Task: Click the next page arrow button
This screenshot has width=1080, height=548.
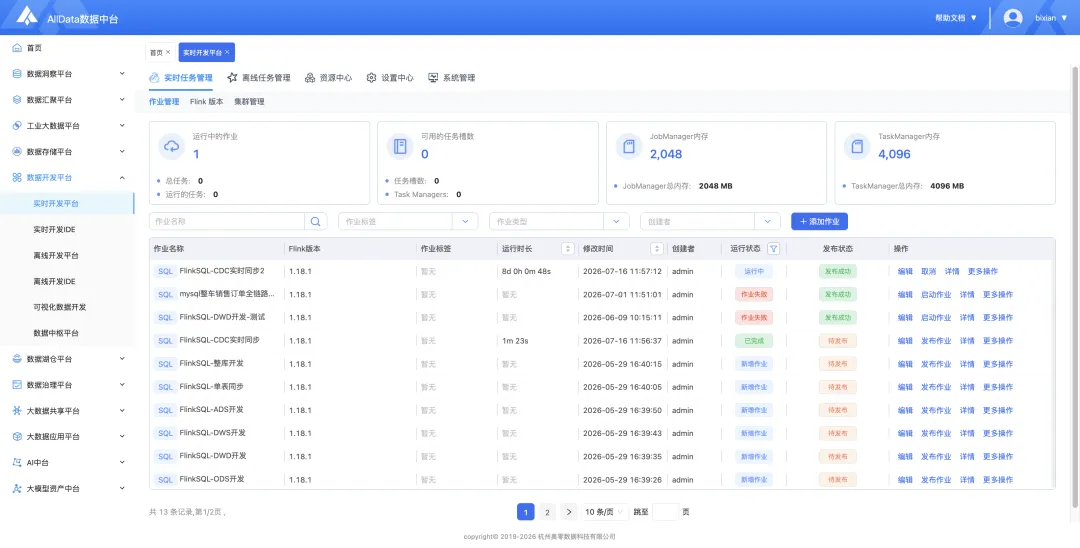Action: point(568,512)
